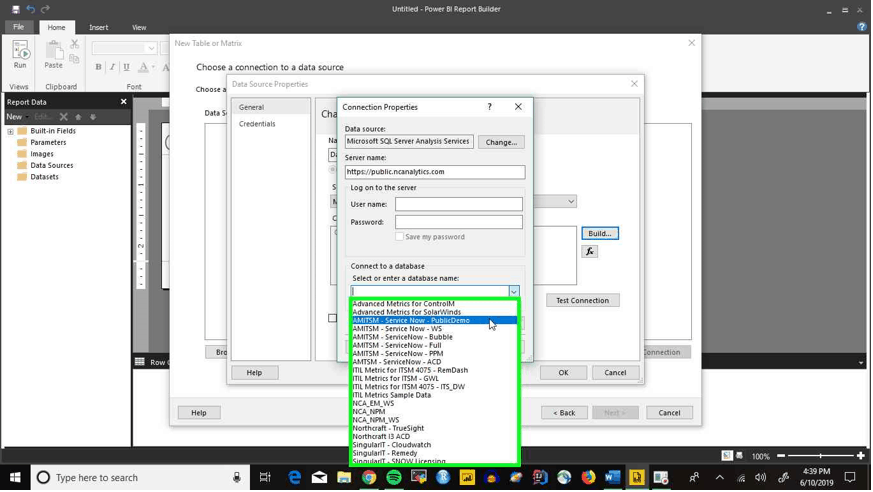Adjust the zoom slider in status bar
Screen dimensions: 873x492
click(x=821, y=456)
